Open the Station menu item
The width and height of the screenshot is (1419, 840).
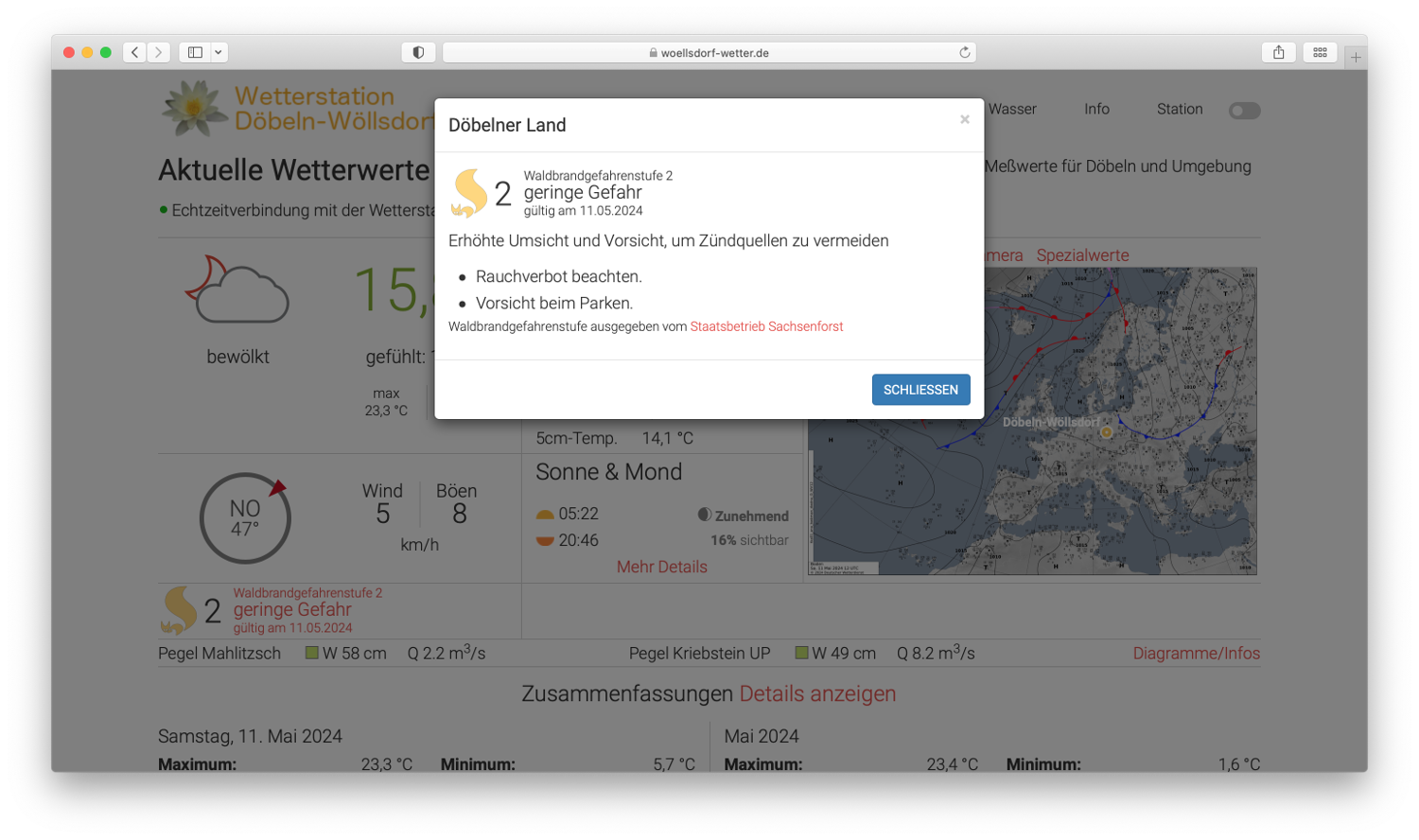click(x=1180, y=110)
